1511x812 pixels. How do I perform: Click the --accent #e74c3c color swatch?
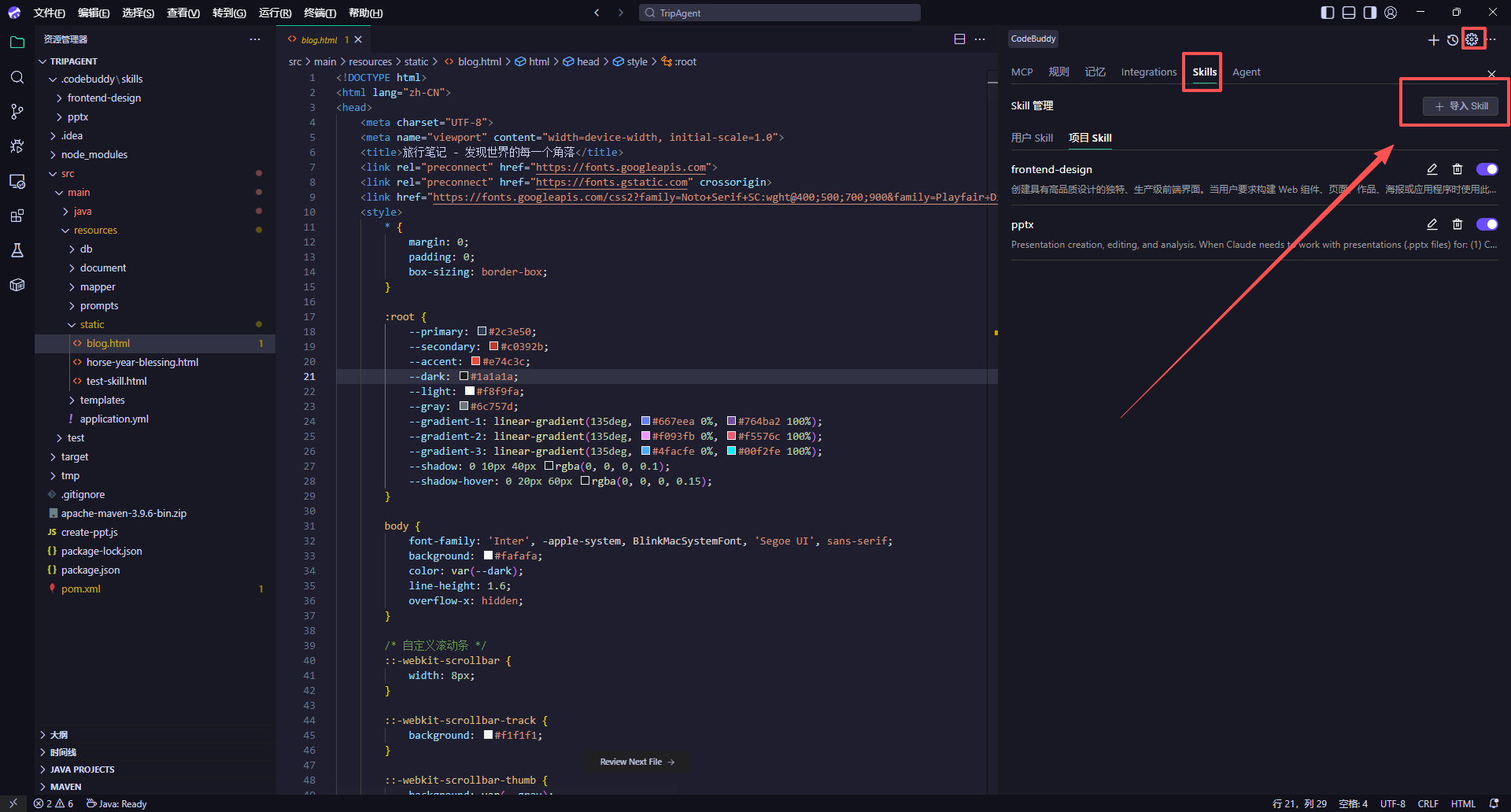[x=476, y=362]
